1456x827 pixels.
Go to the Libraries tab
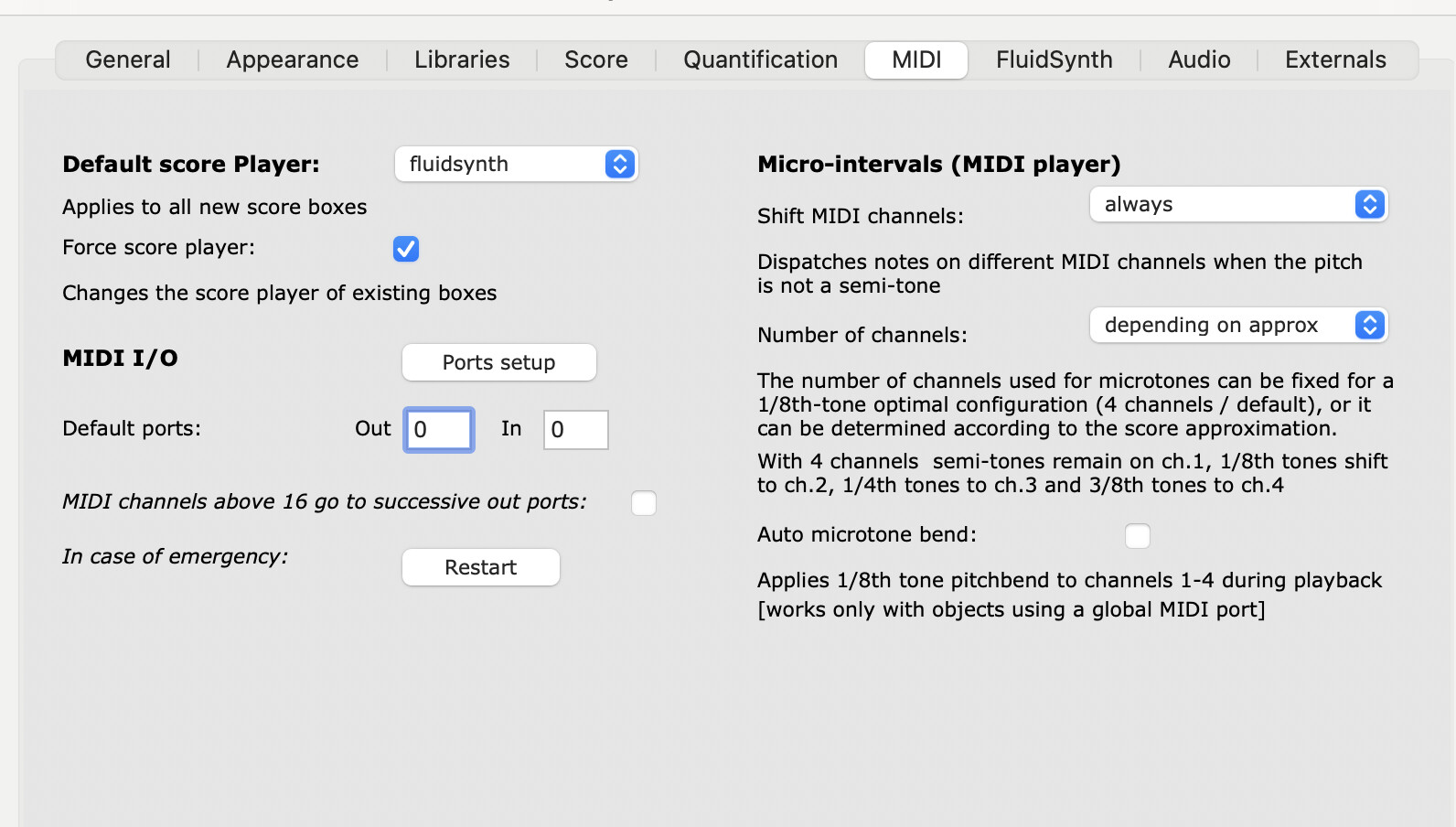[462, 60]
